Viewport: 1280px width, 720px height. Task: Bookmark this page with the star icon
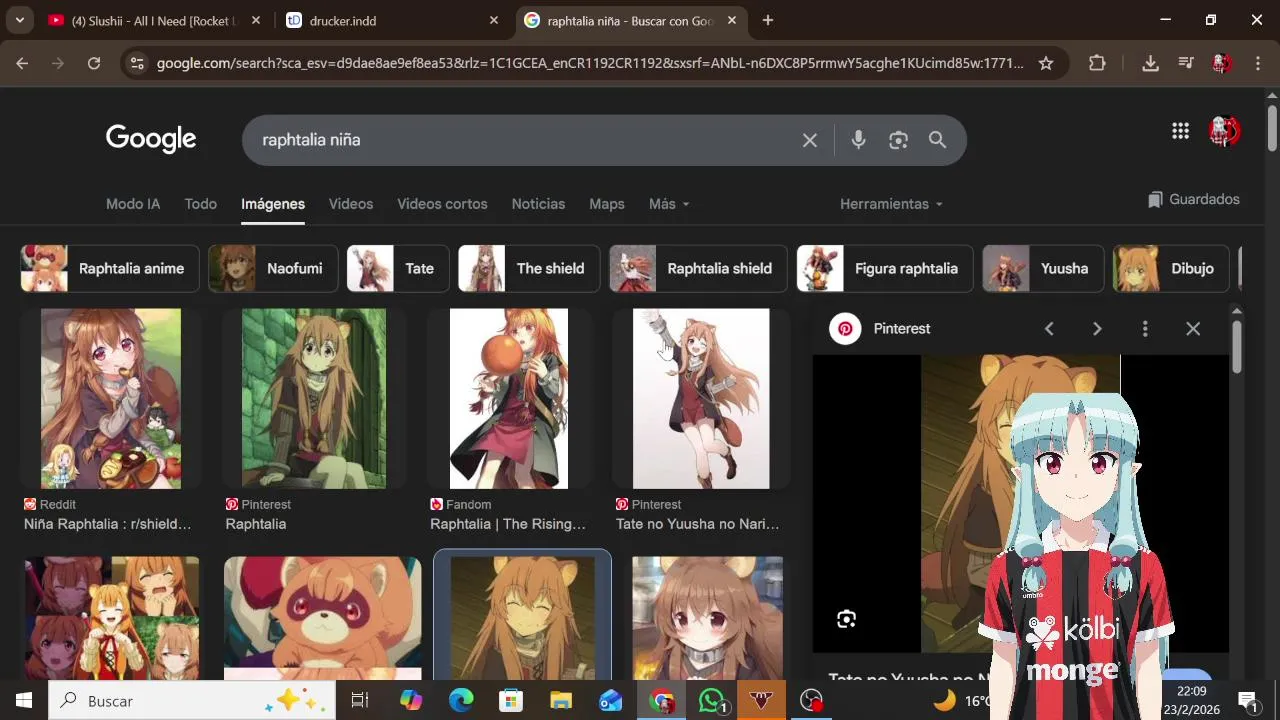pos(1046,63)
